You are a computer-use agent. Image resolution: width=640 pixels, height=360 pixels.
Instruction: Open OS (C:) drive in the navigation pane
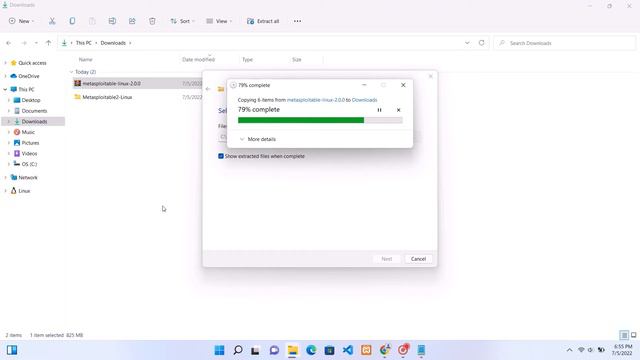click(x=29, y=164)
